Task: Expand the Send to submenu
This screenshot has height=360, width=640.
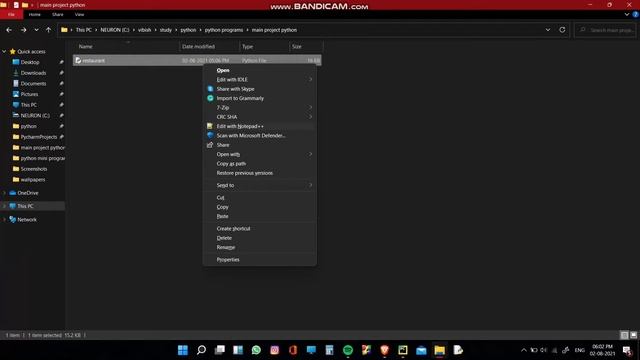Action: click(x=260, y=185)
